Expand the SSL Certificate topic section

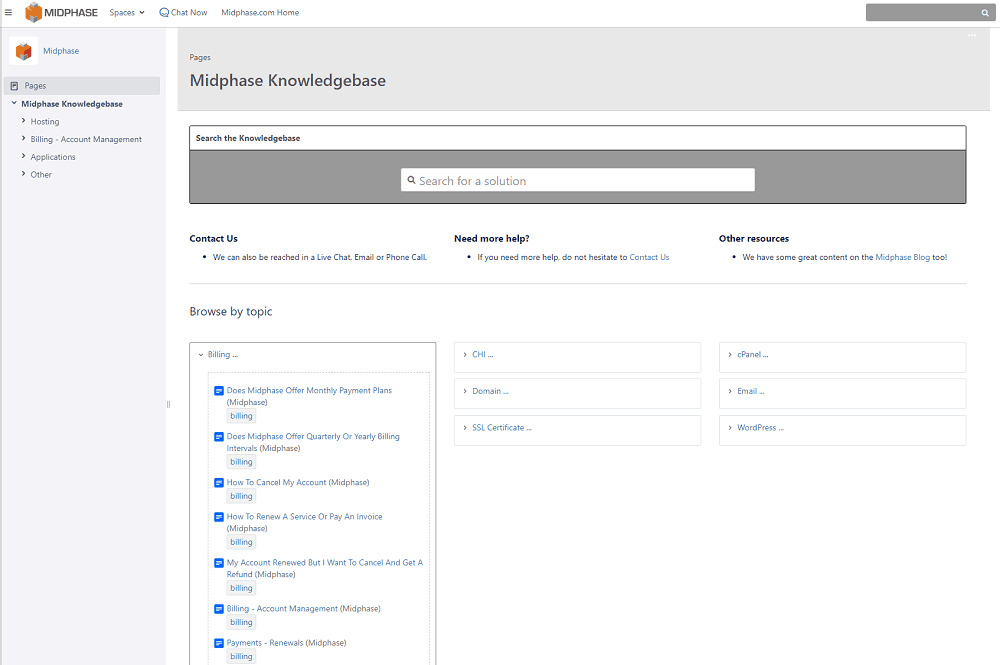(465, 428)
